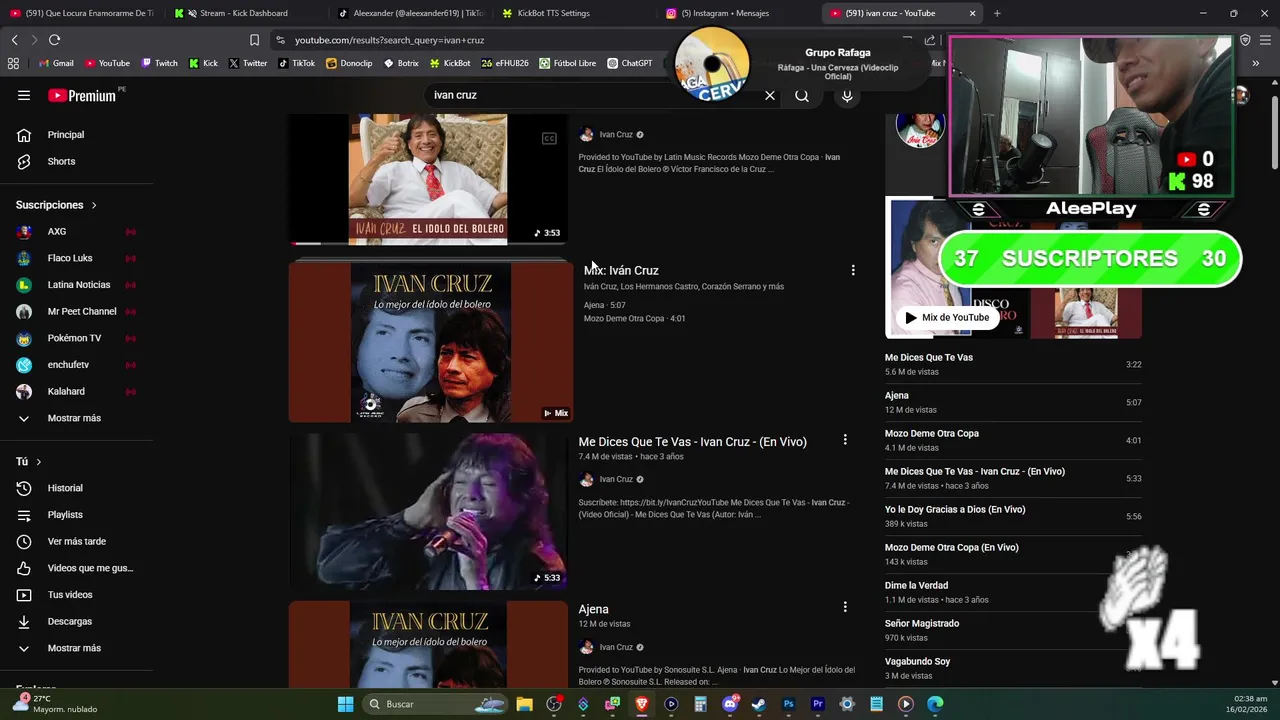This screenshot has width=1280, height=720.
Task: Open more options for Mix: Iván Cruz
Action: click(853, 270)
